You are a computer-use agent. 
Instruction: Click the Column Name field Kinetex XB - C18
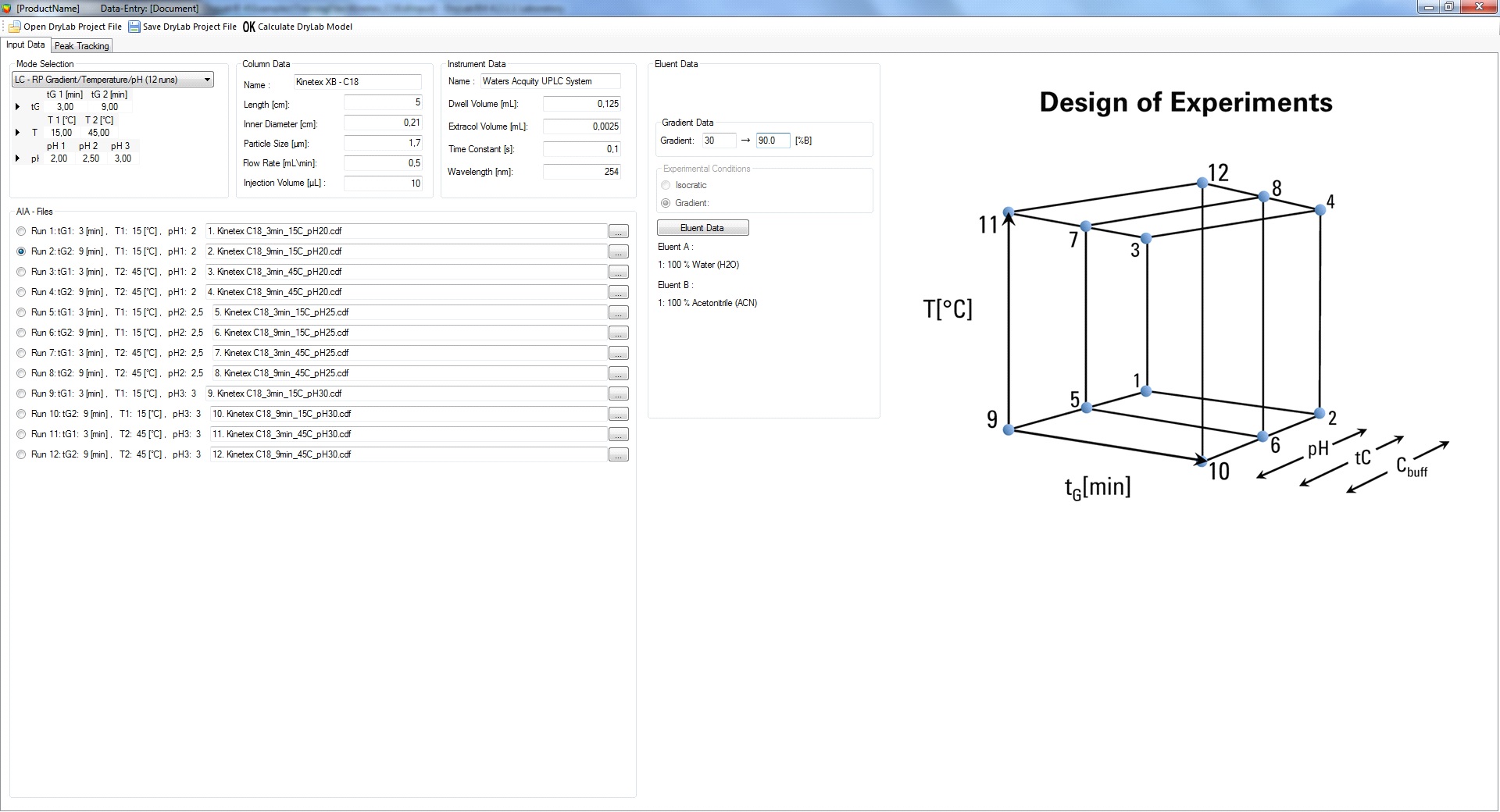tap(357, 82)
